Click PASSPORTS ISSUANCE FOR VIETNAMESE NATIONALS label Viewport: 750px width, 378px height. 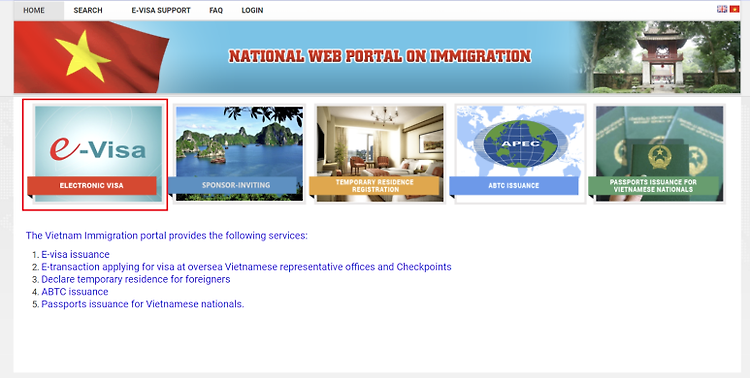tap(653, 186)
